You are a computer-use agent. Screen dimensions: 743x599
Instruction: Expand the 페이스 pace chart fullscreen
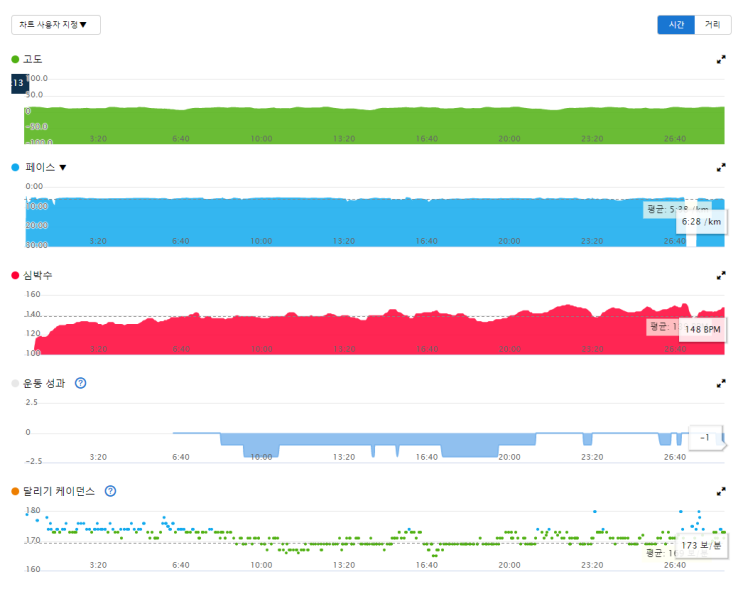[x=721, y=167]
